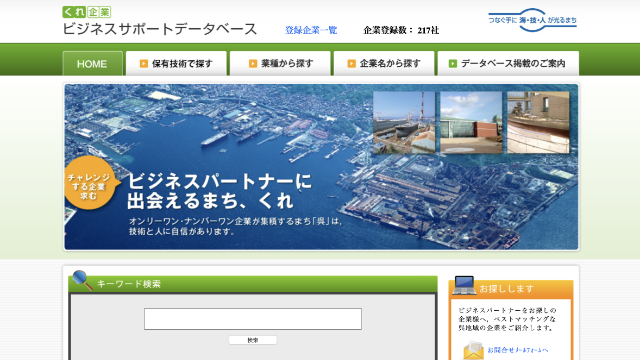Click the くれ企業 green logo
The height and width of the screenshot is (360, 640).
(87, 12)
